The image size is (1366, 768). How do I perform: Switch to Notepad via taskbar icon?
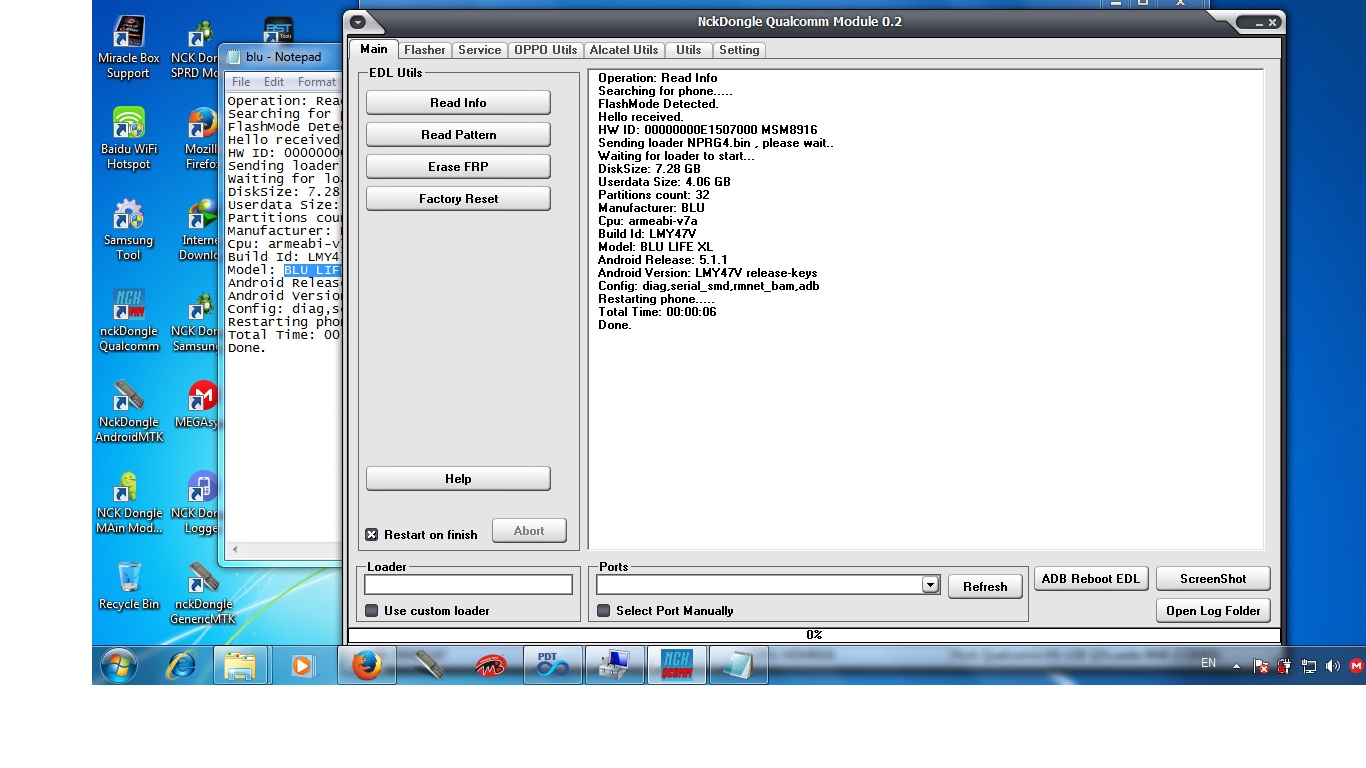click(738, 665)
